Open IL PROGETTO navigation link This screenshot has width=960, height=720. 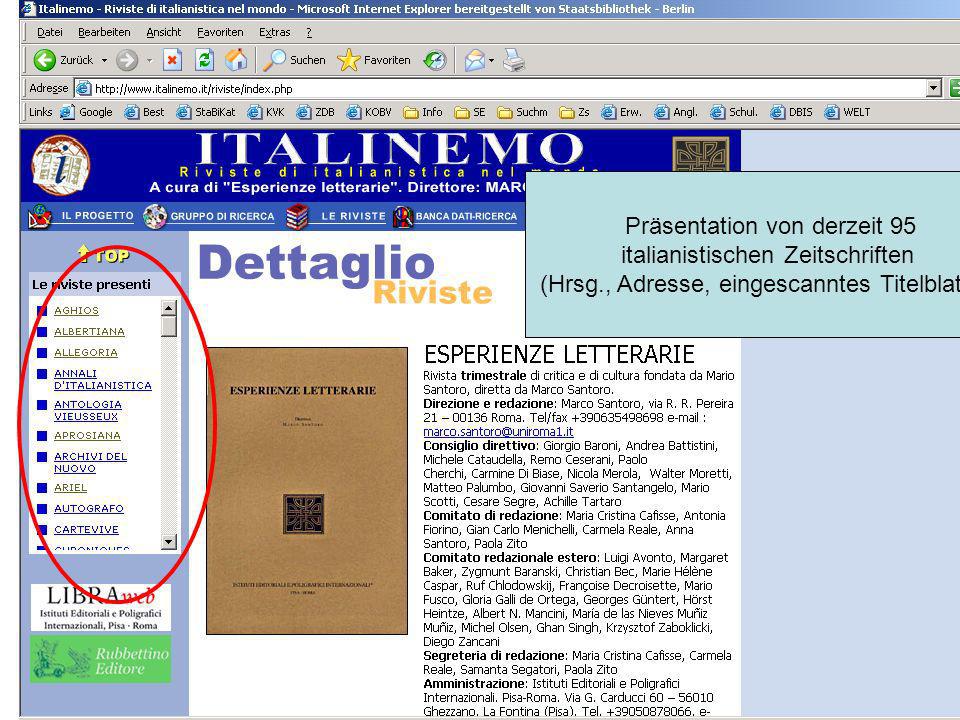click(x=97, y=216)
